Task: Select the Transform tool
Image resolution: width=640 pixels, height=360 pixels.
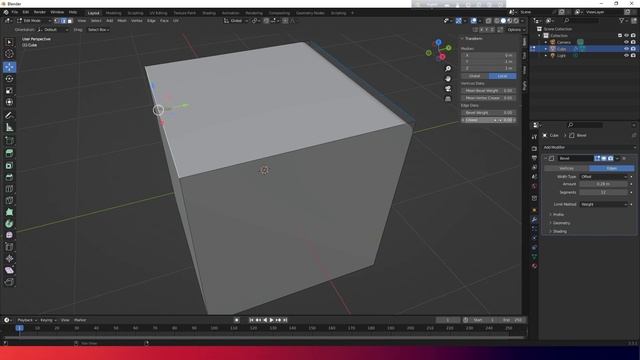Action: (x=9, y=102)
